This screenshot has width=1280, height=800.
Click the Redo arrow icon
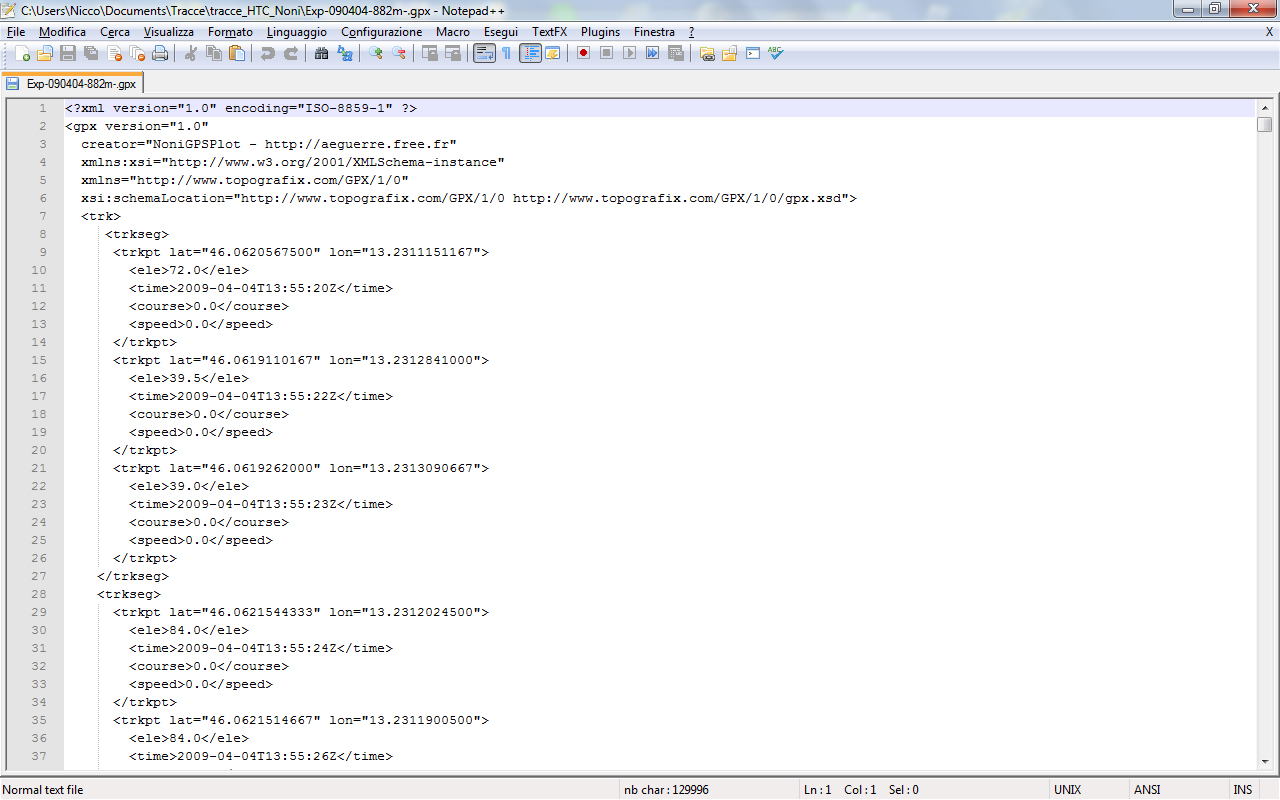(x=290, y=53)
